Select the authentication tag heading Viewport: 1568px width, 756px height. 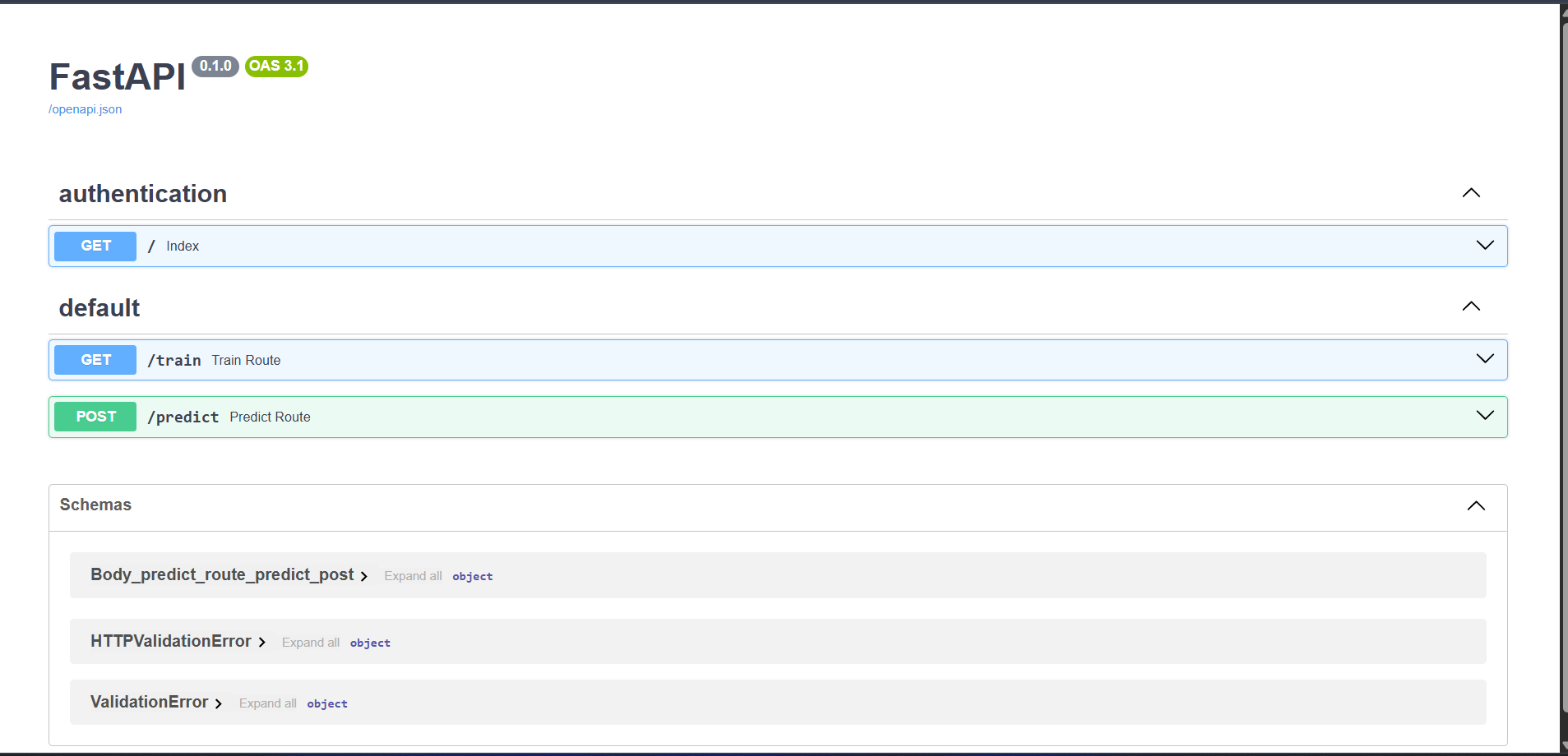(143, 194)
